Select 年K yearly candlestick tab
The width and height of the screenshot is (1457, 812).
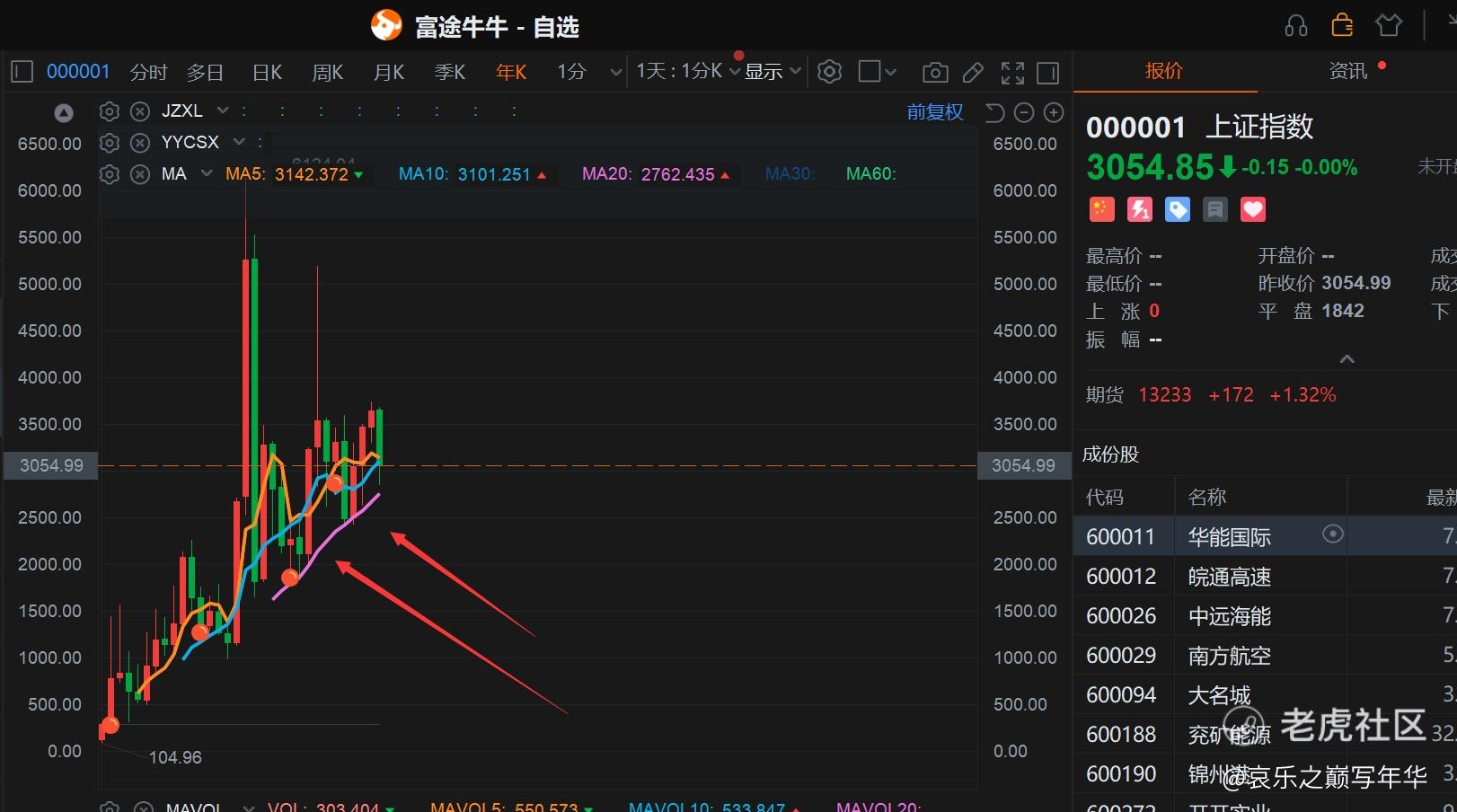pyautogui.click(x=511, y=72)
